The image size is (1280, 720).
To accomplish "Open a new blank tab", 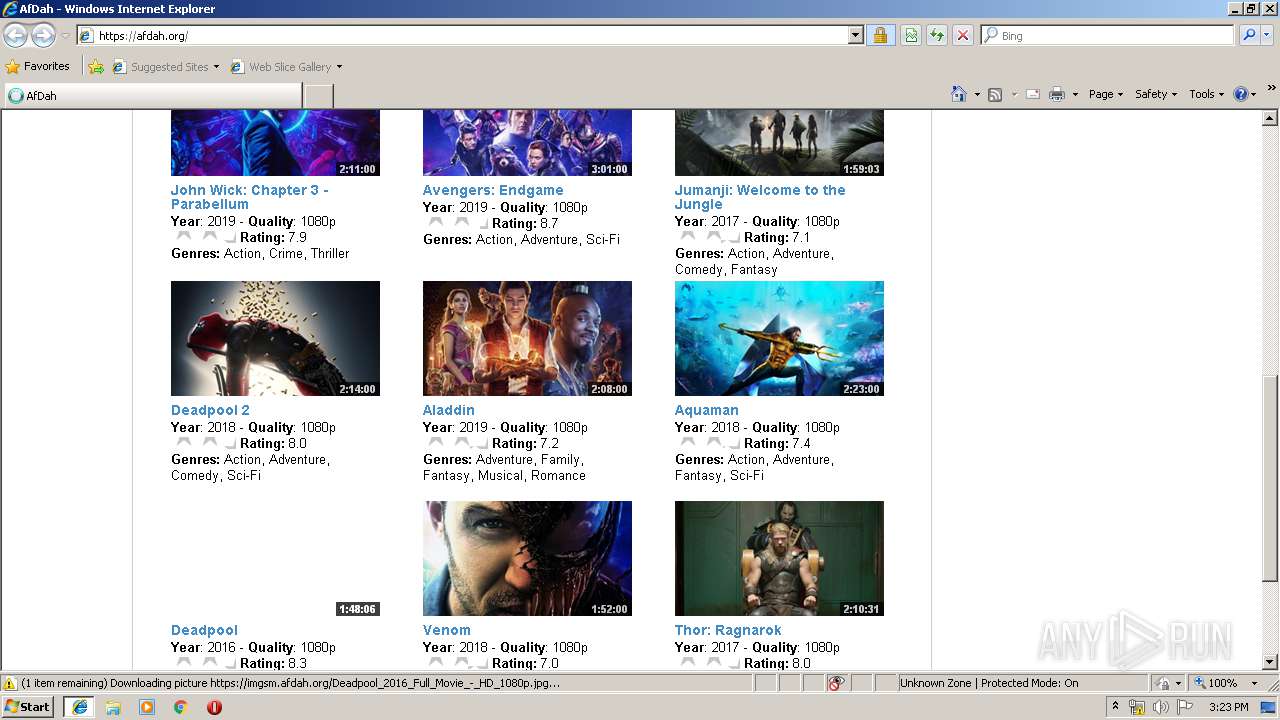I will [318, 96].
